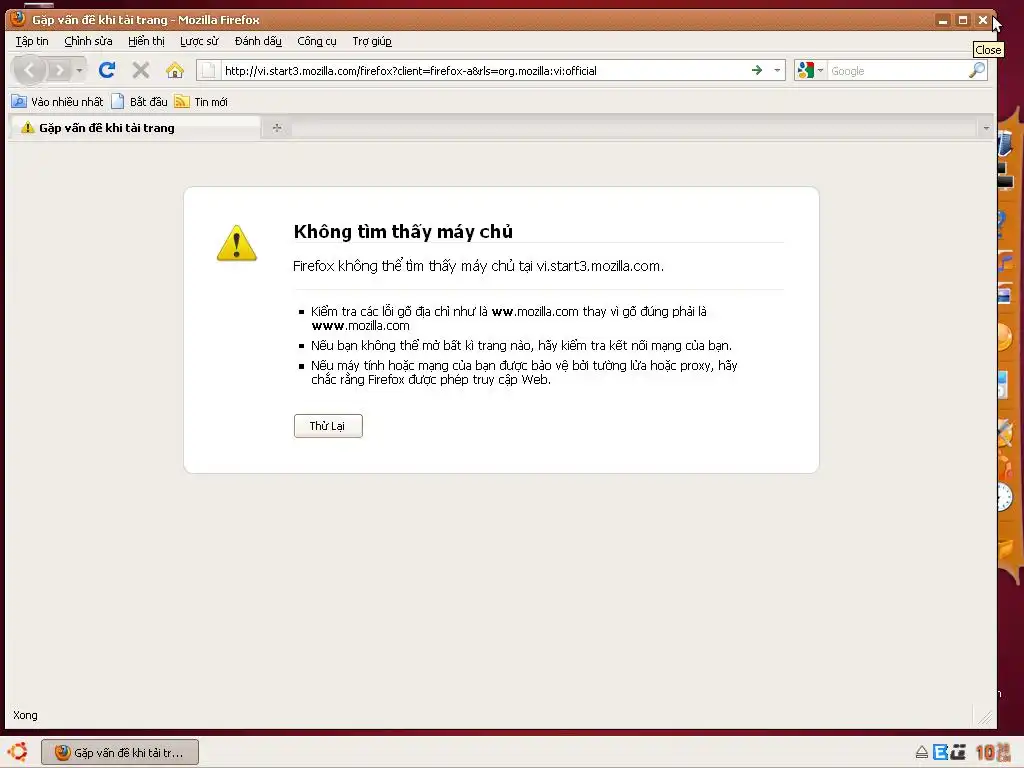Close the Firefox window with X button
Image resolution: width=1024 pixels, height=768 pixels.
tap(983, 20)
